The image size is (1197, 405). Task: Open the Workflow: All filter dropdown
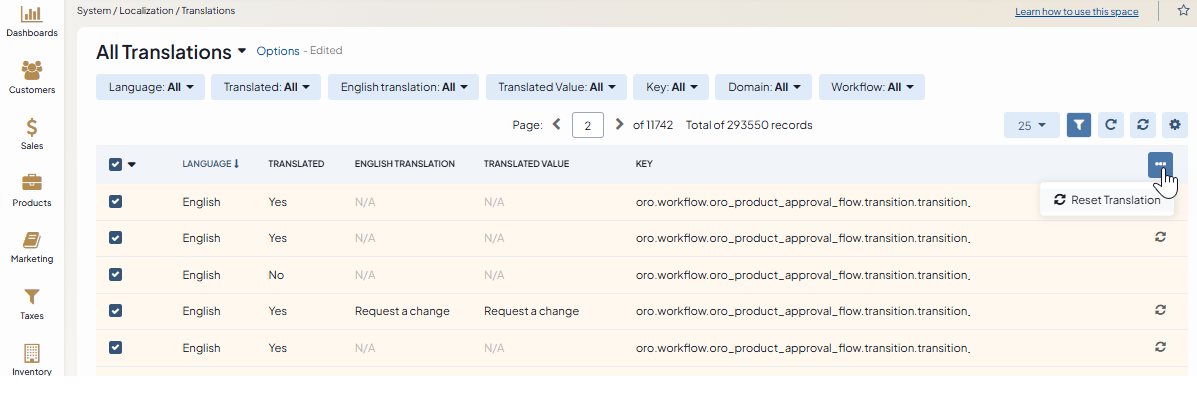click(872, 87)
